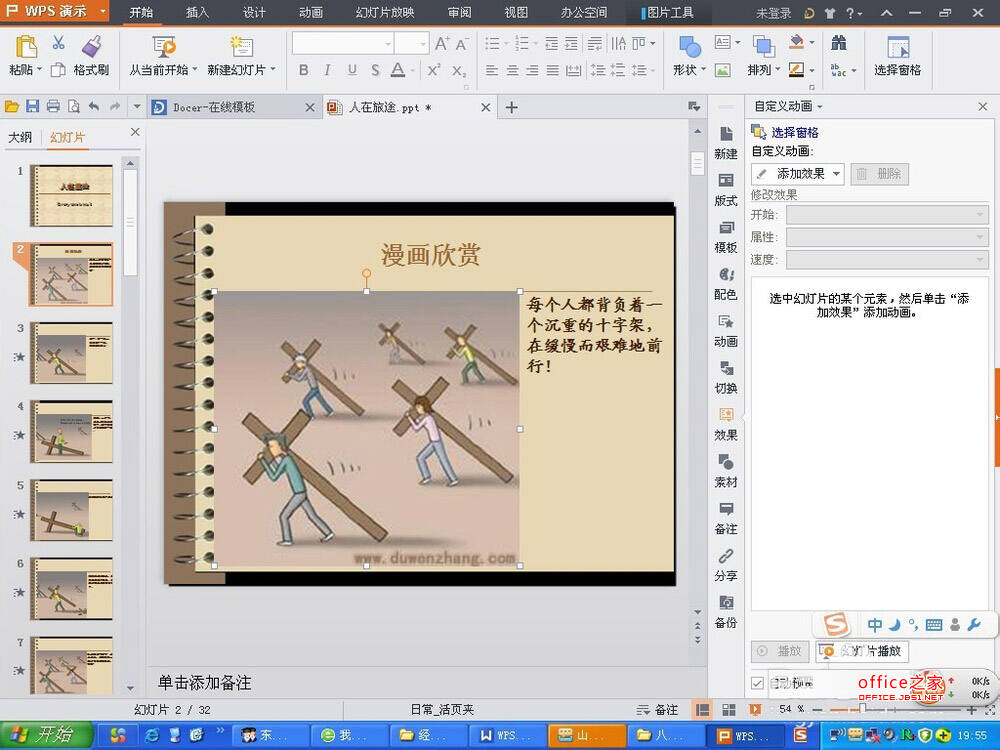1000x750 pixels.
Task: Open the 切换 slide transition sidebar panel
Action: [x=726, y=376]
